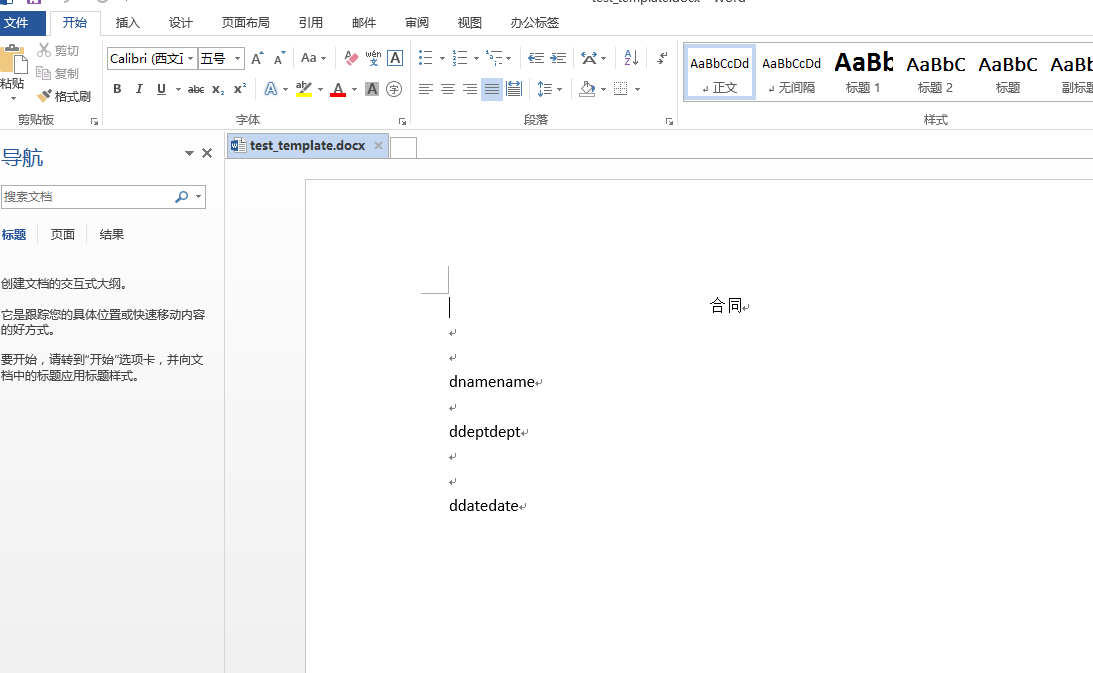Toggle underline formatting
Viewport: 1093px width, 673px height.
[161, 89]
